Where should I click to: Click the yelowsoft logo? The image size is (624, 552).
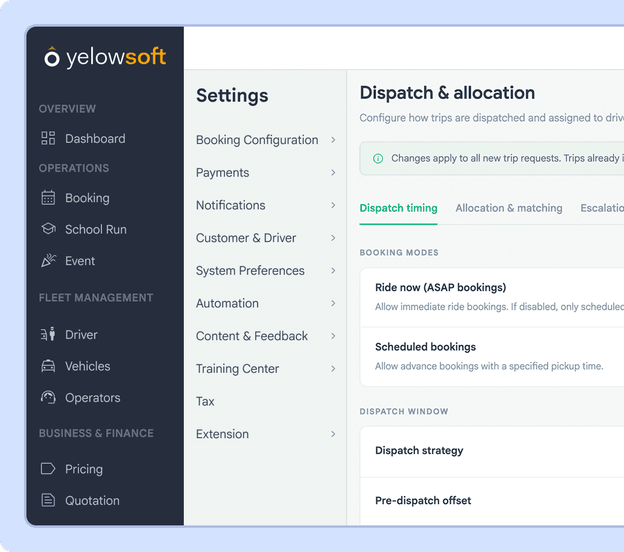coord(105,57)
